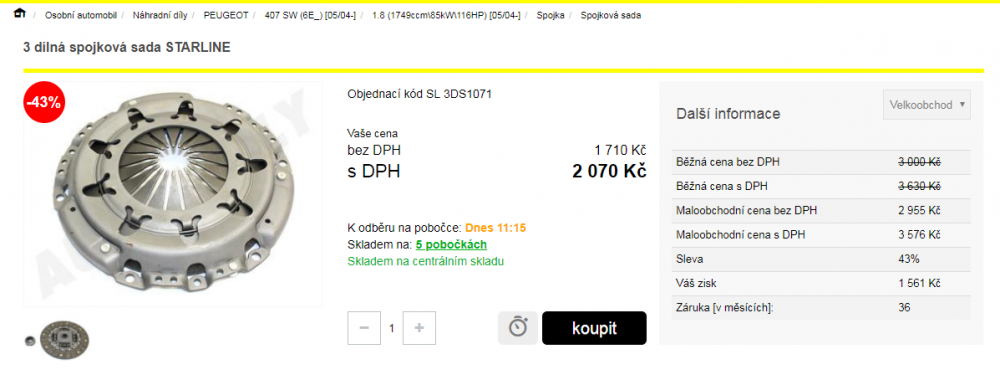Click the Záruka [v měsících] label
Image resolution: width=1000 pixels, height=390 pixels.
724,308
